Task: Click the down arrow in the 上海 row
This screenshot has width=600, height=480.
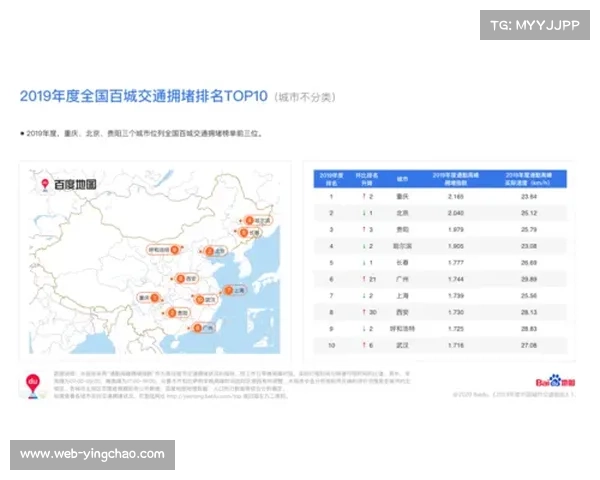Action: coord(364,296)
